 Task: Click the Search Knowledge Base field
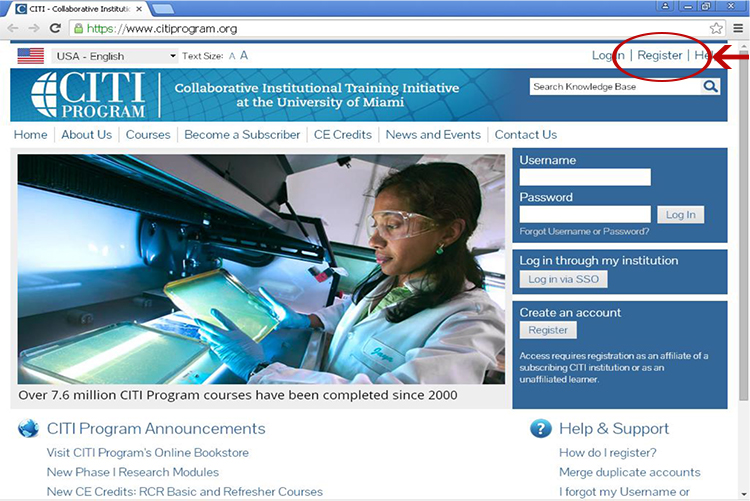616,87
